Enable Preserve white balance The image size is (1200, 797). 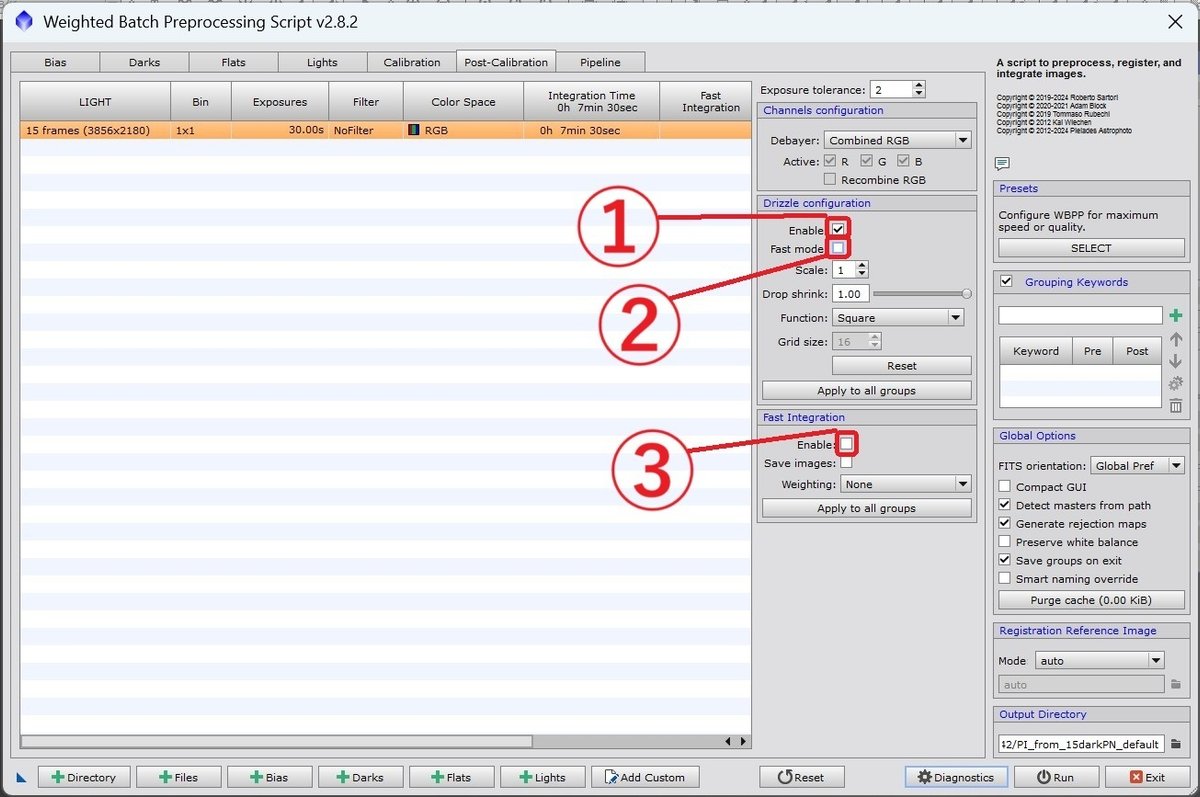[1005, 542]
